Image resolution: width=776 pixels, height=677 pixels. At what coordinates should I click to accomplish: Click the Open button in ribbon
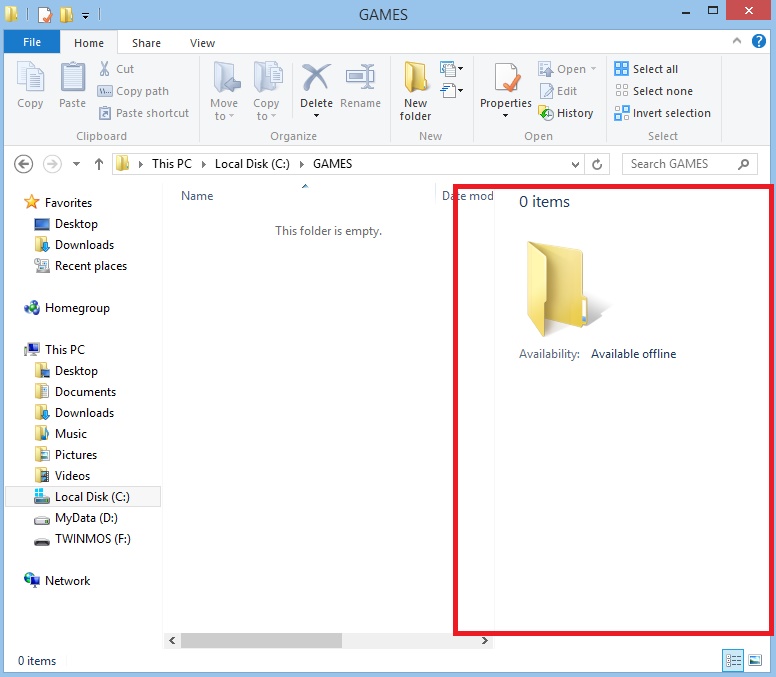(567, 69)
